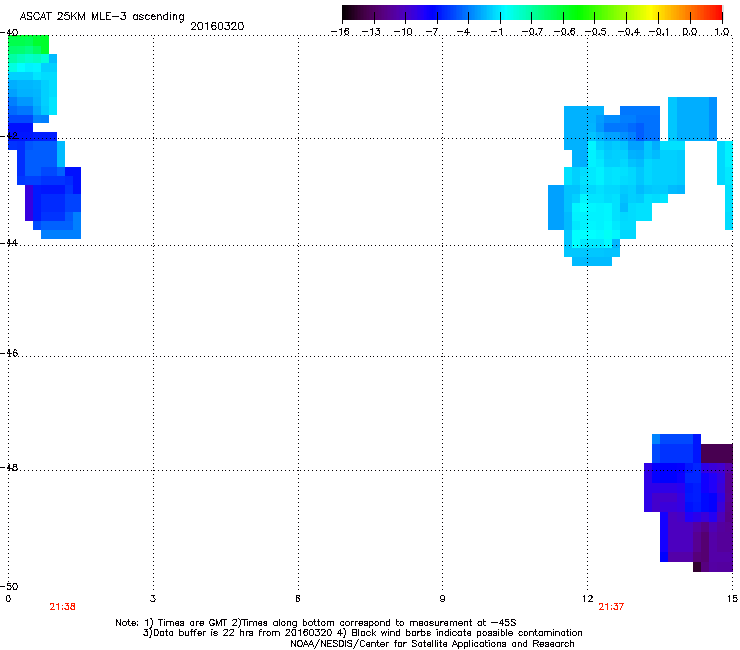Click the note line beginning "Note: 1) Times are GMT"
The height and width of the screenshot is (650, 740).
tap(316, 623)
